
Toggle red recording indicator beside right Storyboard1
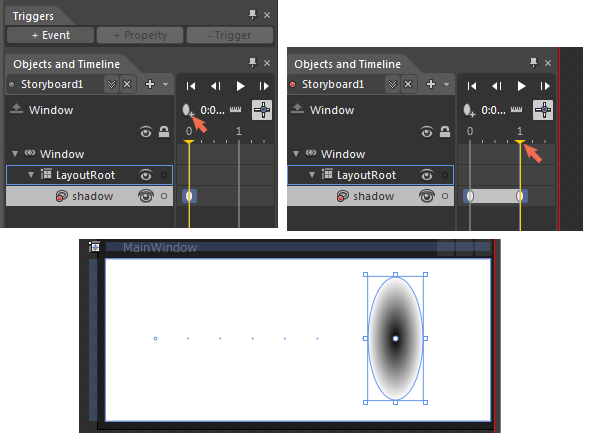(292, 85)
